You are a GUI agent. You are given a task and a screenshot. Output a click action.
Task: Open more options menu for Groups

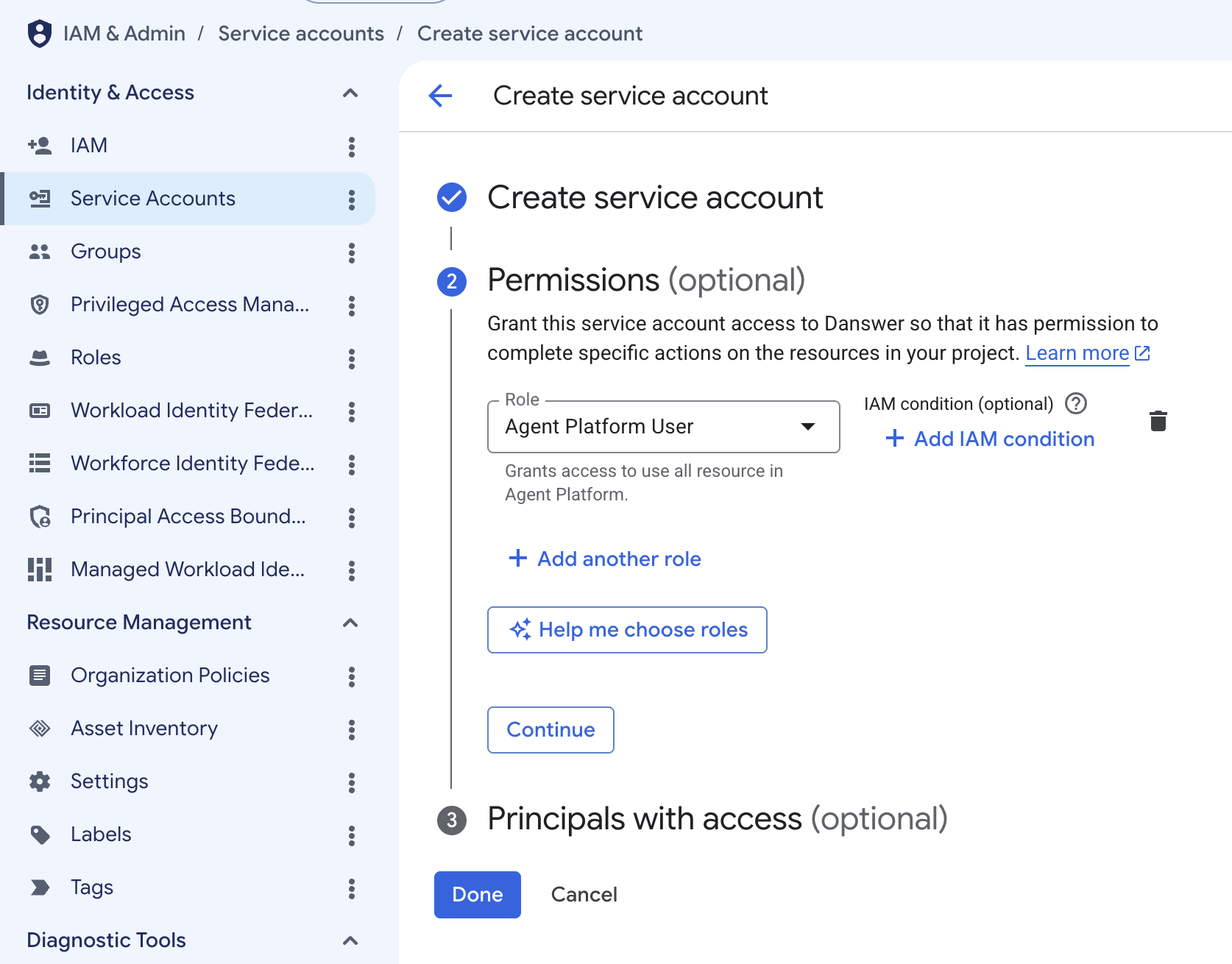pos(352,252)
